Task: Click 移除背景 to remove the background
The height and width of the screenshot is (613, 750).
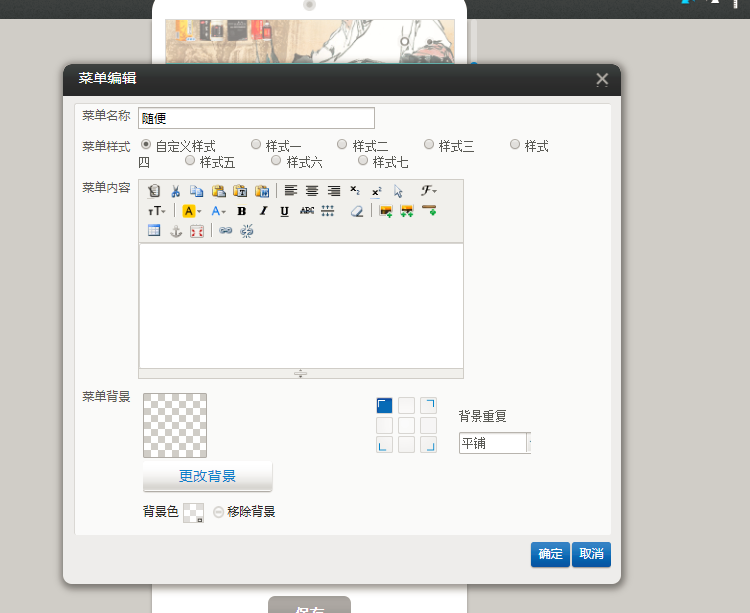Action: click(x=244, y=512)
